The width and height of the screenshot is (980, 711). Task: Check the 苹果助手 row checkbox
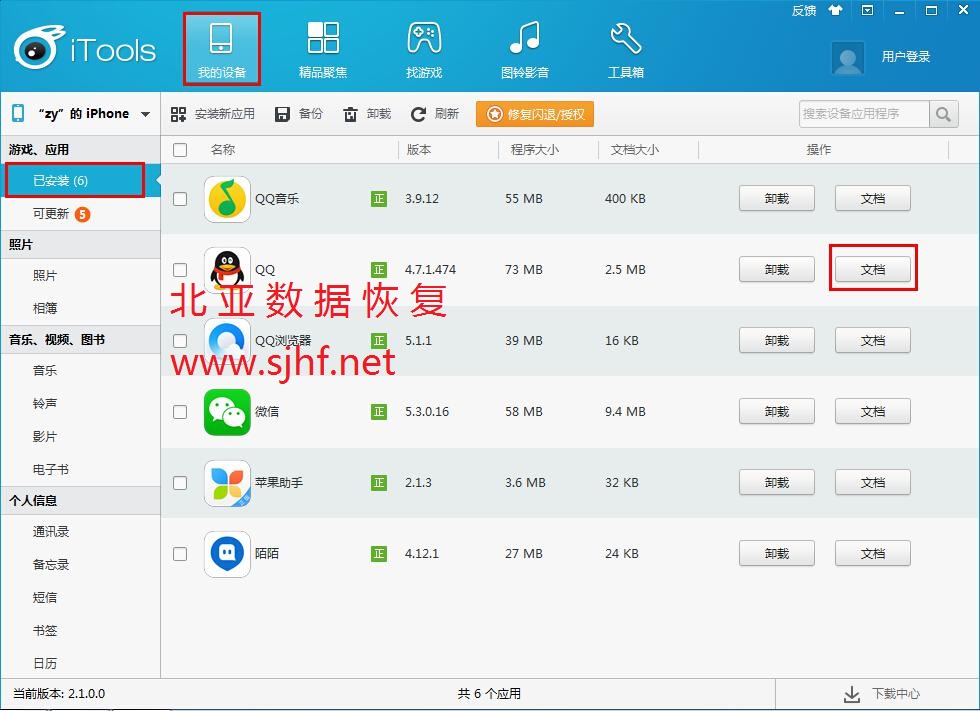180,483
